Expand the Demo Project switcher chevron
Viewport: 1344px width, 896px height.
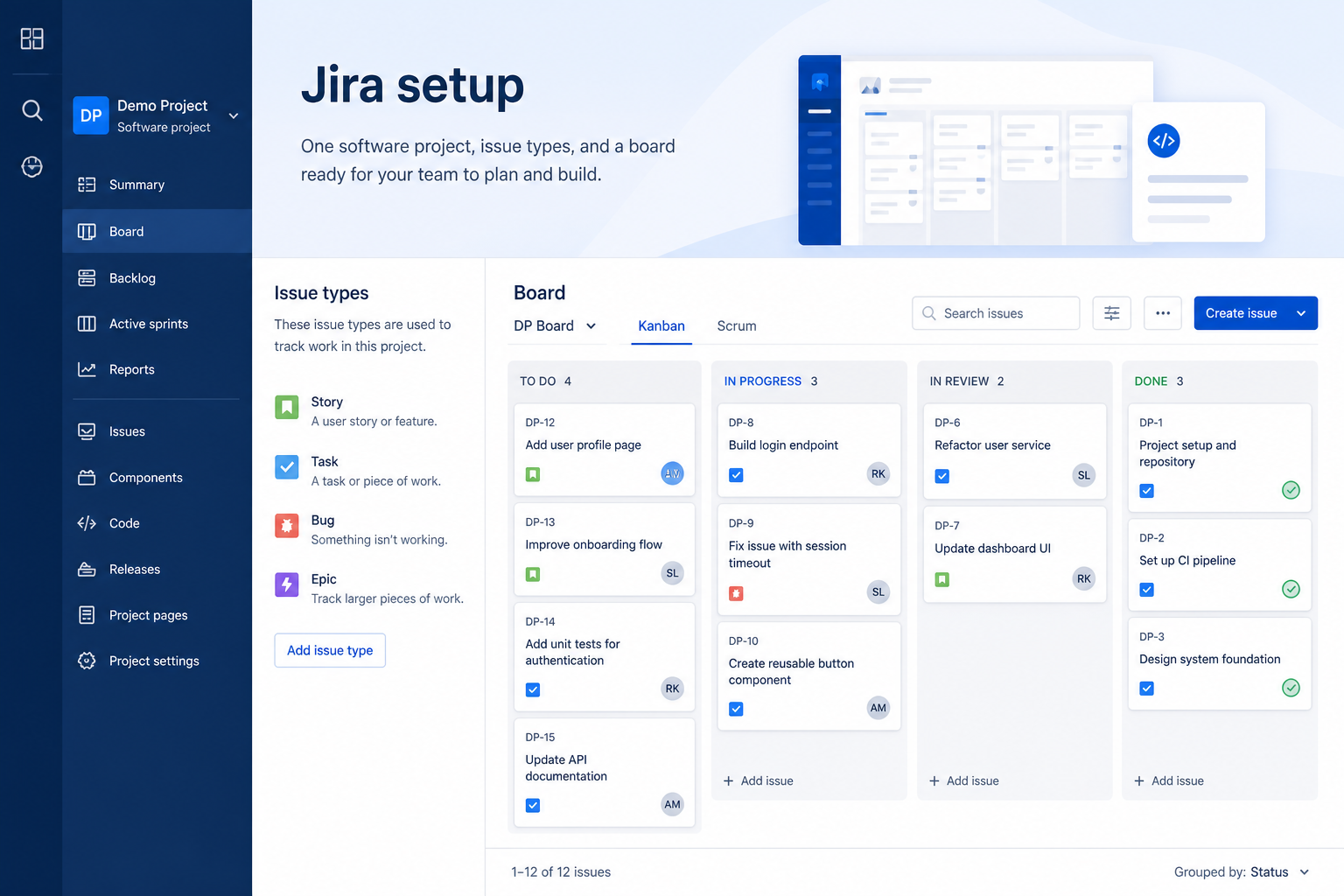234,115
